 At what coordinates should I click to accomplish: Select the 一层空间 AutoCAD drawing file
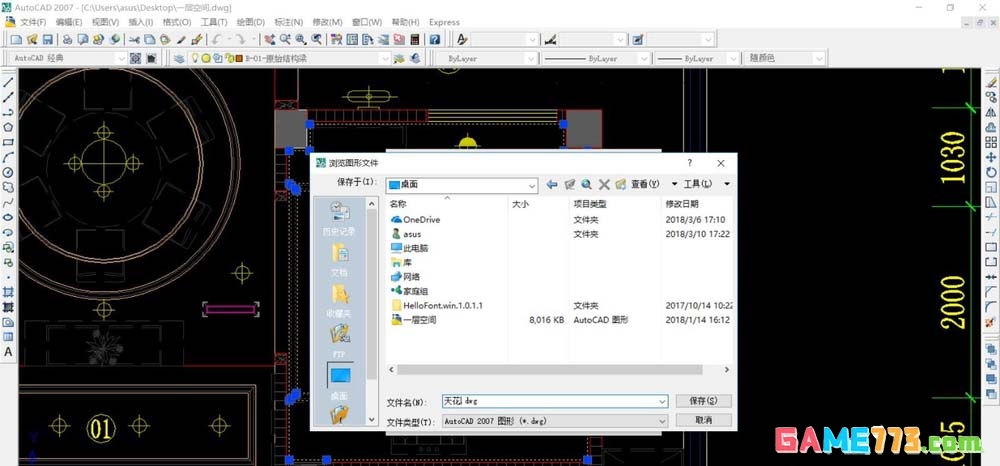pyautogui.click(x=414, y=320)
